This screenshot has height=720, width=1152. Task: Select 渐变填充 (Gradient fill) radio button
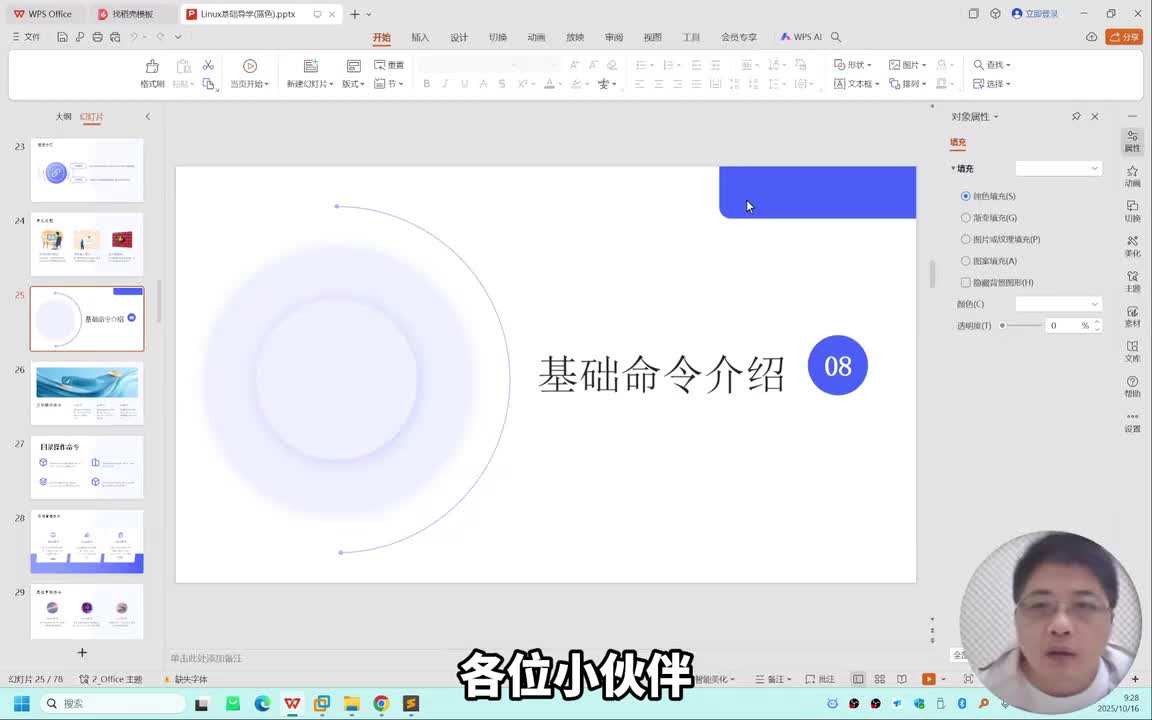tap(965, 217)
